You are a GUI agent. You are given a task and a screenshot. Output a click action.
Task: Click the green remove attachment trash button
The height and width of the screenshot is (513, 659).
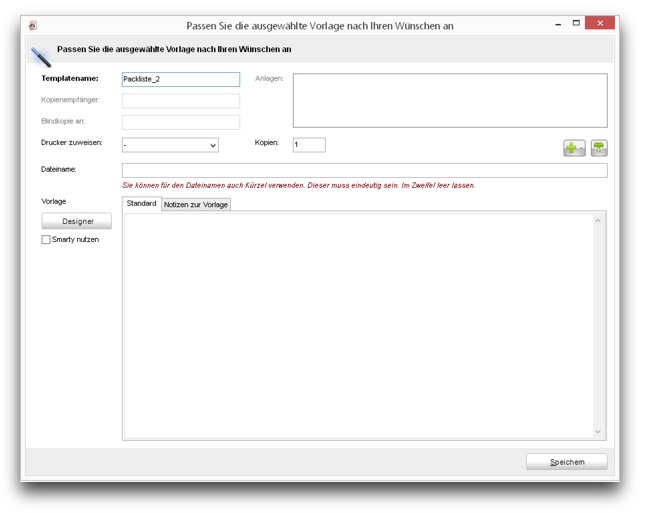coord(599,148)
